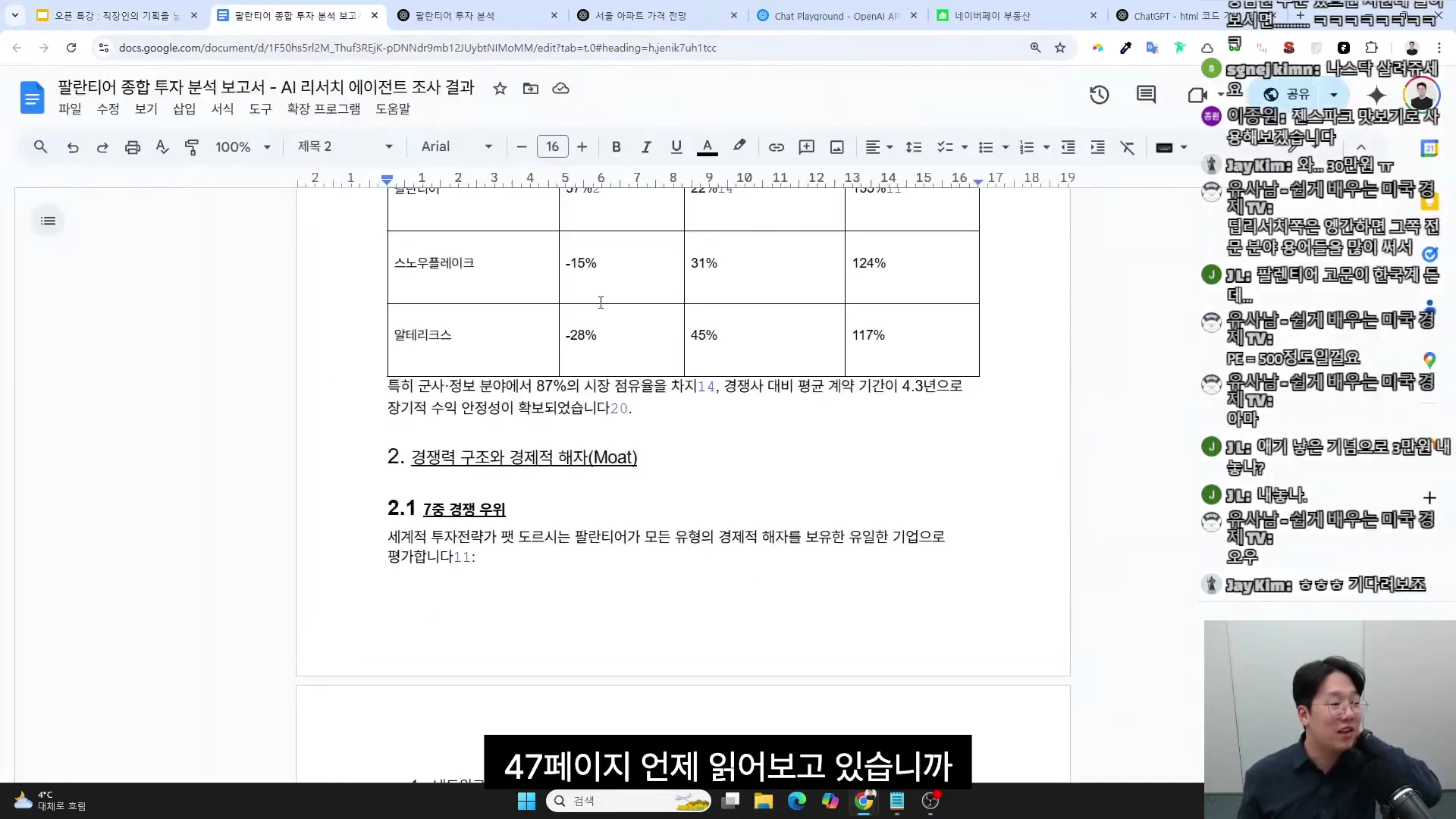Decrease the paragraph indent
This screenshot has height=819, width=1456.
tap(1068, 147)
